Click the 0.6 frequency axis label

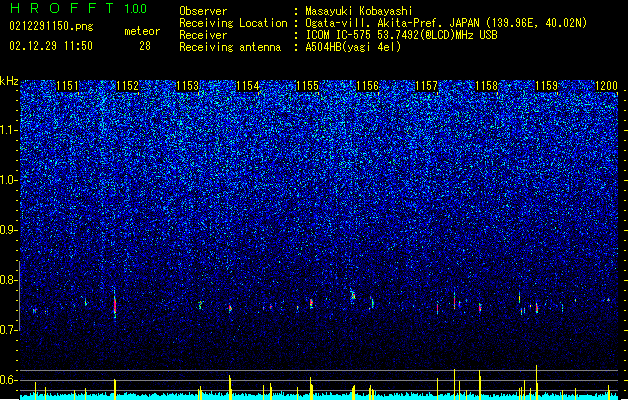pos(9,380)
